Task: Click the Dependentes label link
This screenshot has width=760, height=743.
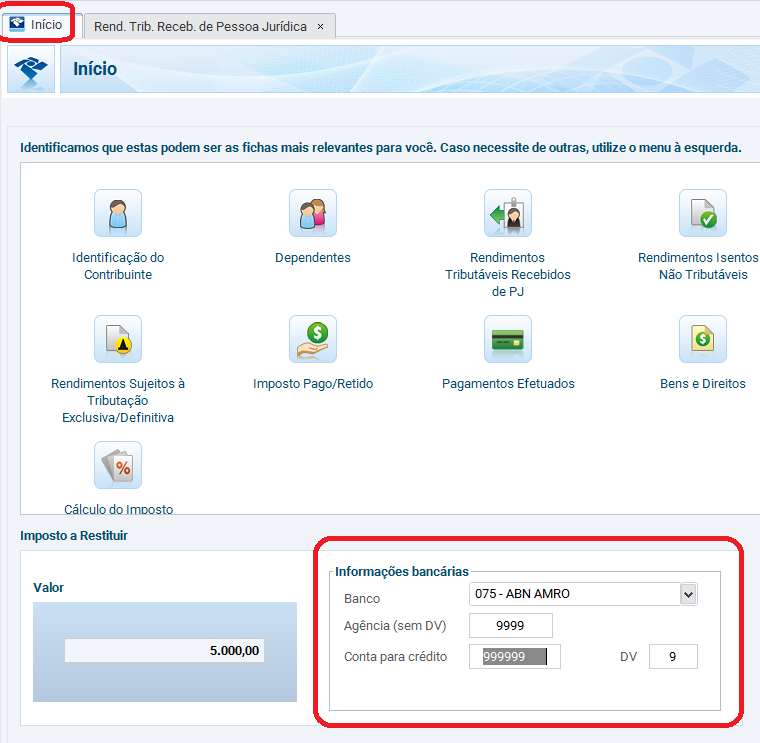Action: (x=313, y=258)
